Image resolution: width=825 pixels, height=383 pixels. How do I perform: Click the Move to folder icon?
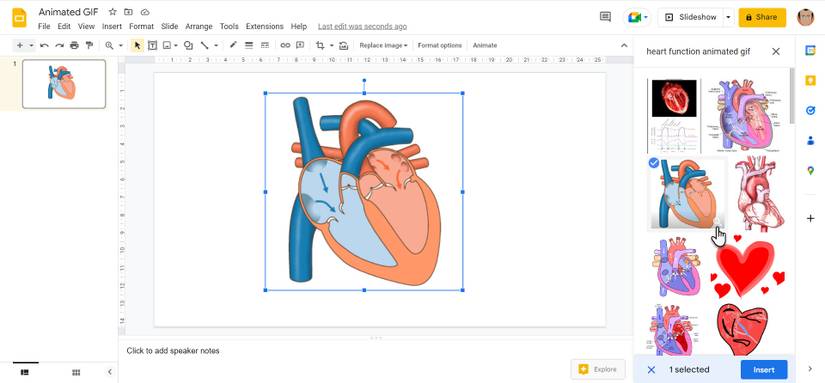[128, 12]
